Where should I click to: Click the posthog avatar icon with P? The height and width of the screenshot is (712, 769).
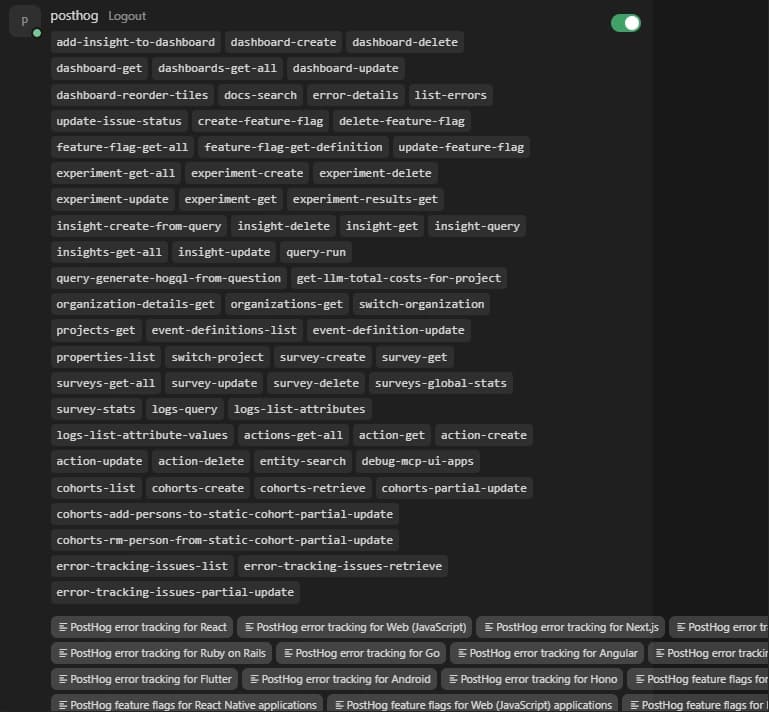[x=25, y=21]
